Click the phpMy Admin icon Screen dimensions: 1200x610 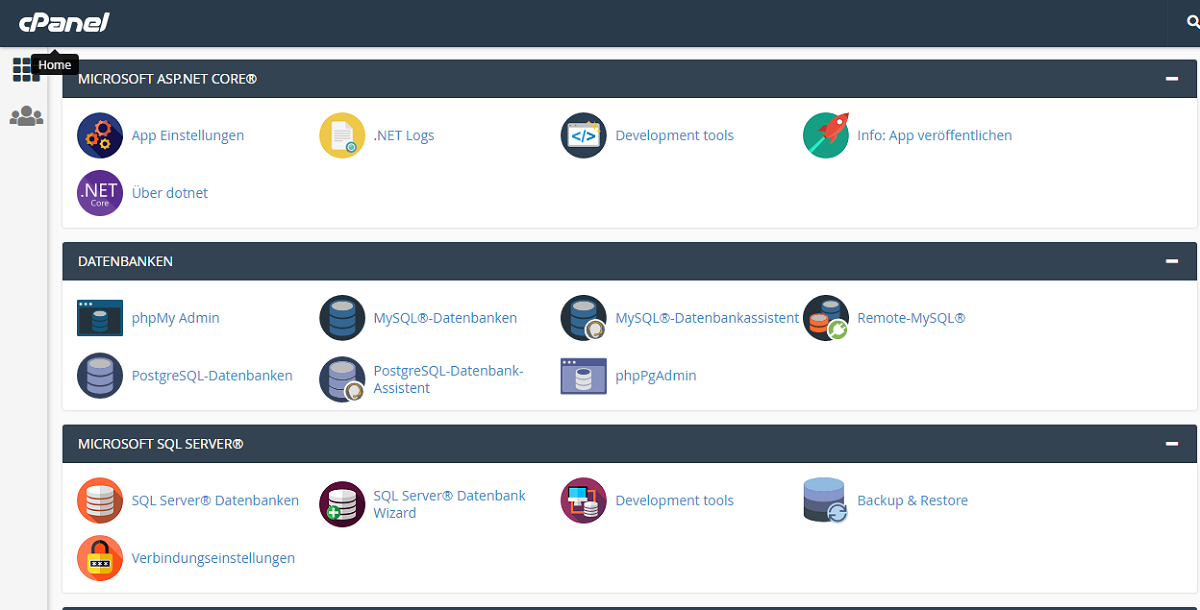pos(100,318)
